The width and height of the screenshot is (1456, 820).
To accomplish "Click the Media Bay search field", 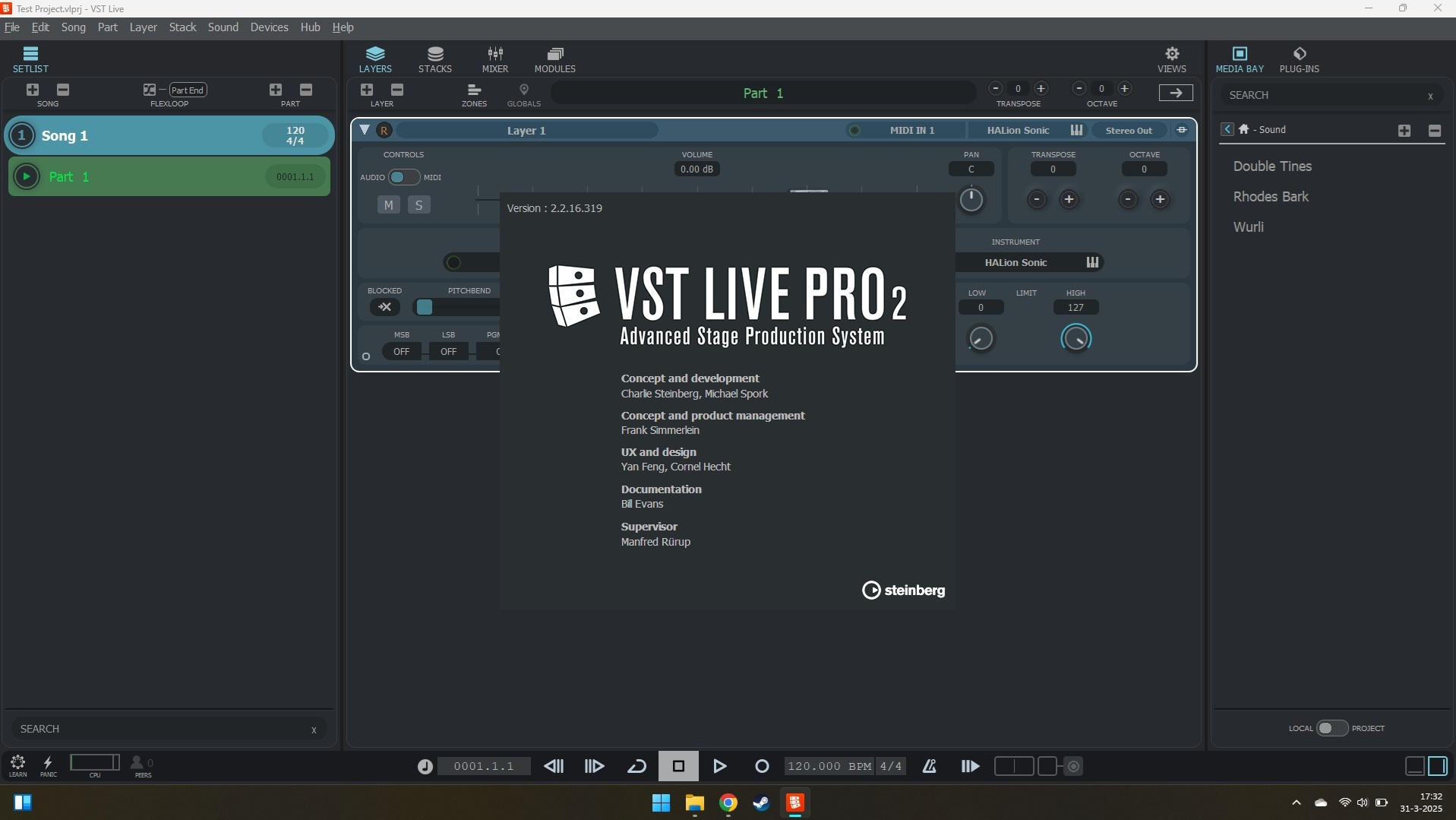I will click(x=1329, y=95).
